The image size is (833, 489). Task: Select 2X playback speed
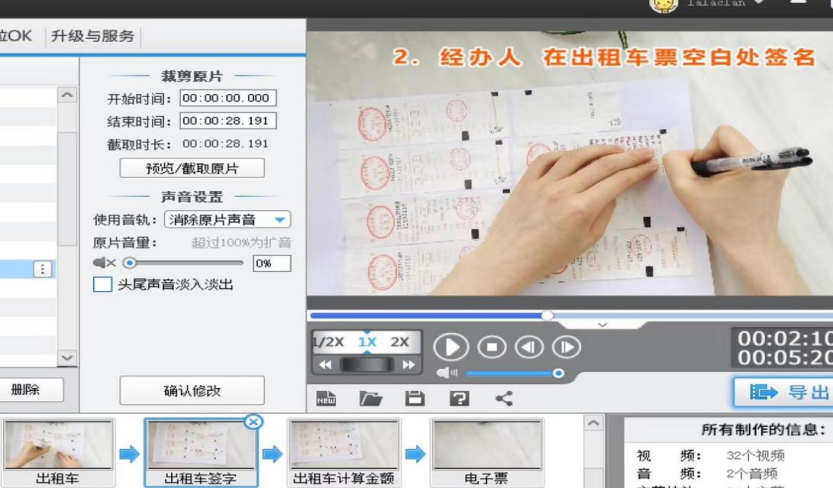tap(400, 342)
